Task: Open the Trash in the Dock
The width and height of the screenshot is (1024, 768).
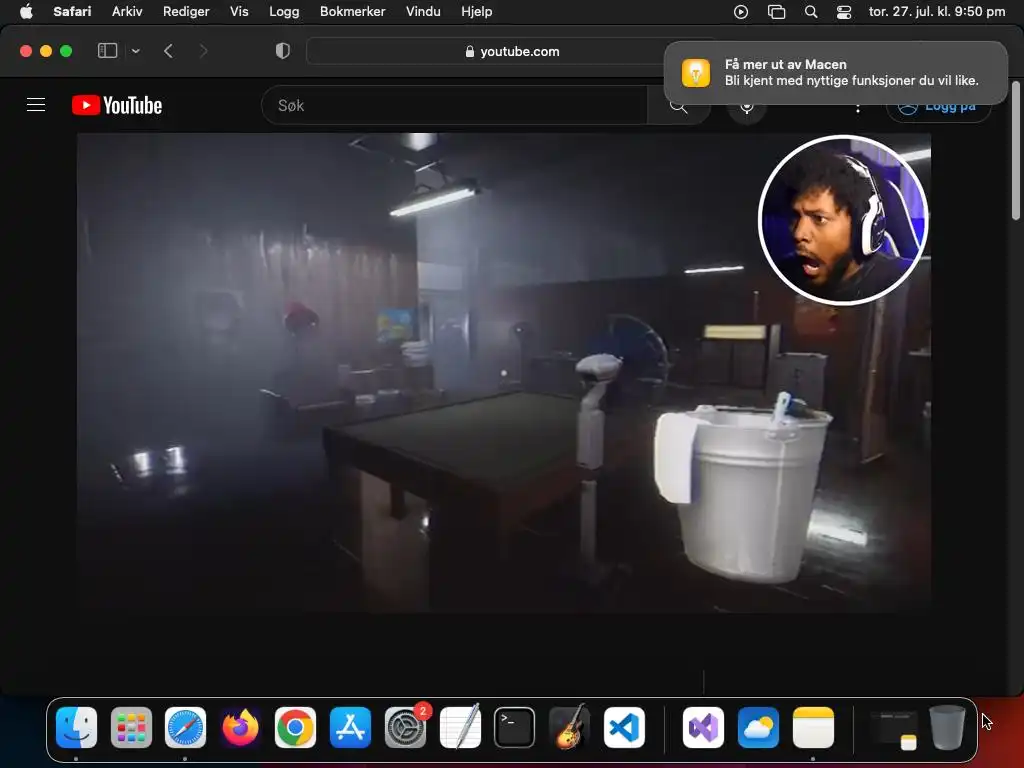Action: [x=947, y=727]
